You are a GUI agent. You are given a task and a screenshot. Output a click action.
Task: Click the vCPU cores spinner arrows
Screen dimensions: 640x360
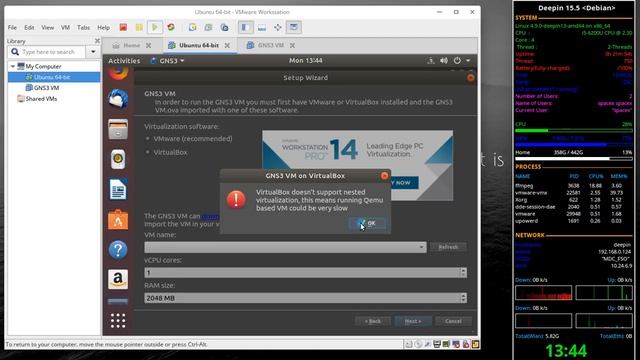[x=463, y=273]
